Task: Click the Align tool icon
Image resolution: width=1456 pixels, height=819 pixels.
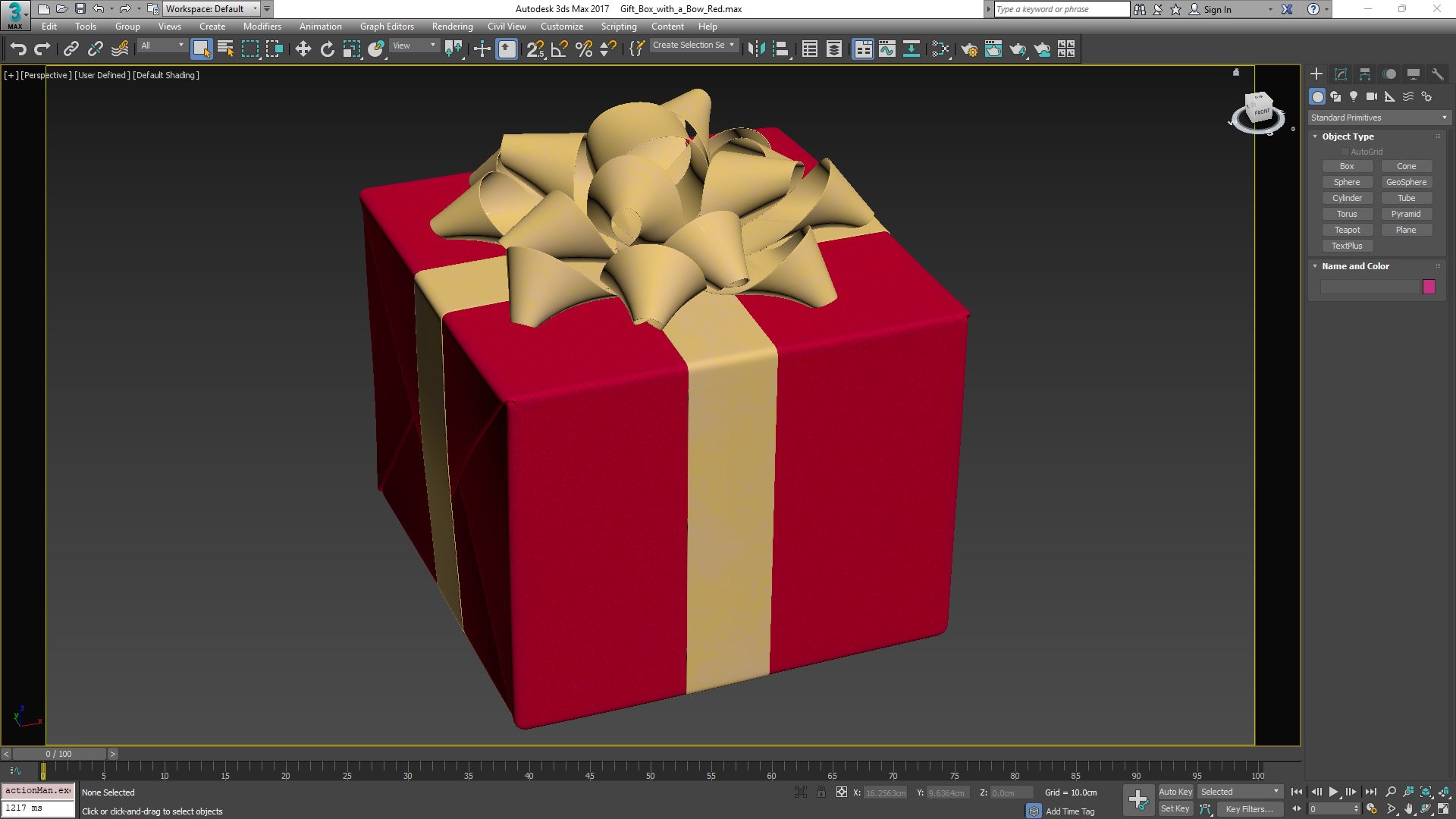Action: 781,49
